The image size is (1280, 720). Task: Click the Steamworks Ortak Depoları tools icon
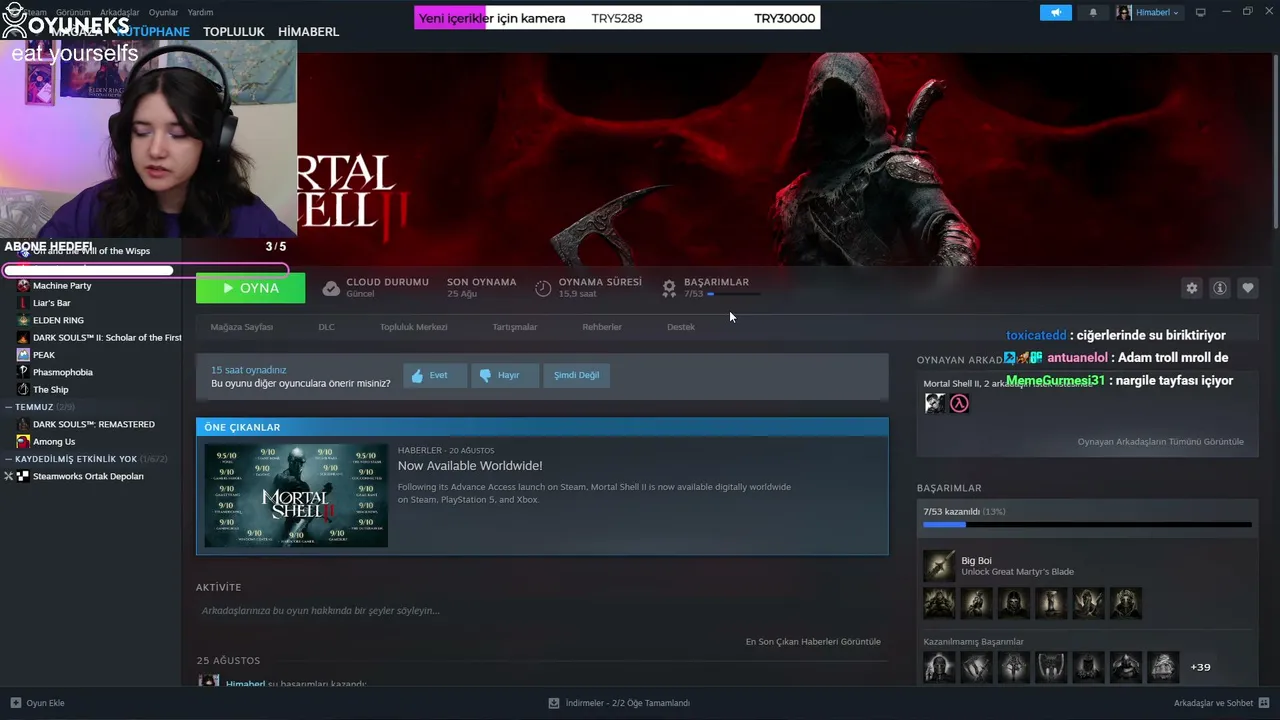pyautogui.click(x=9, y=476)
